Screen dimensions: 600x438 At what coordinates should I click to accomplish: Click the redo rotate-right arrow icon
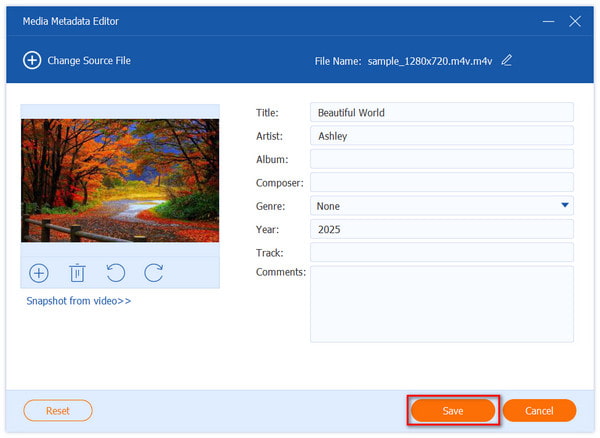[153, 272]
